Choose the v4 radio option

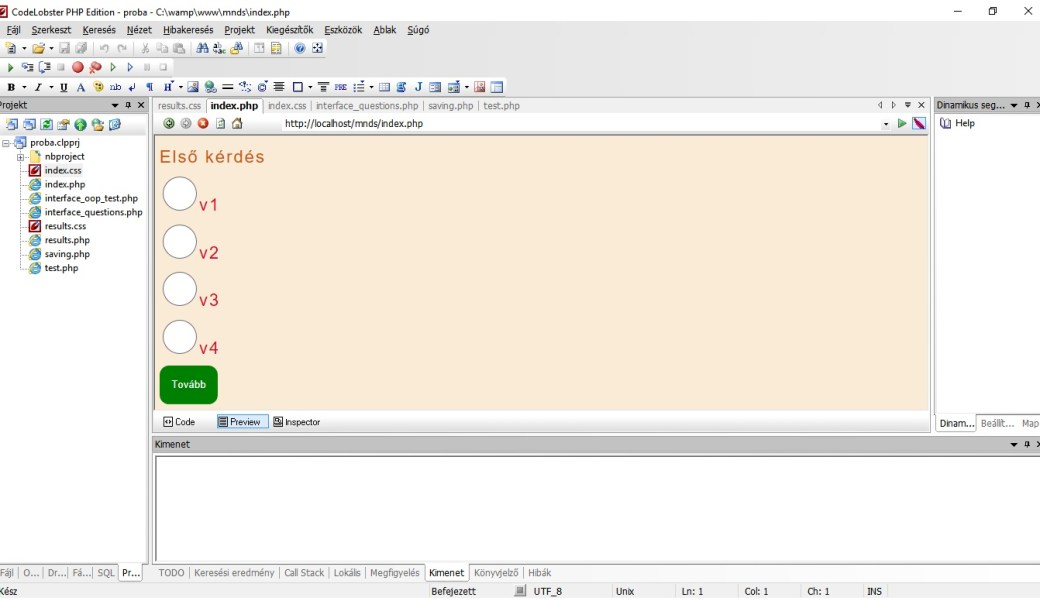[180, 337]
